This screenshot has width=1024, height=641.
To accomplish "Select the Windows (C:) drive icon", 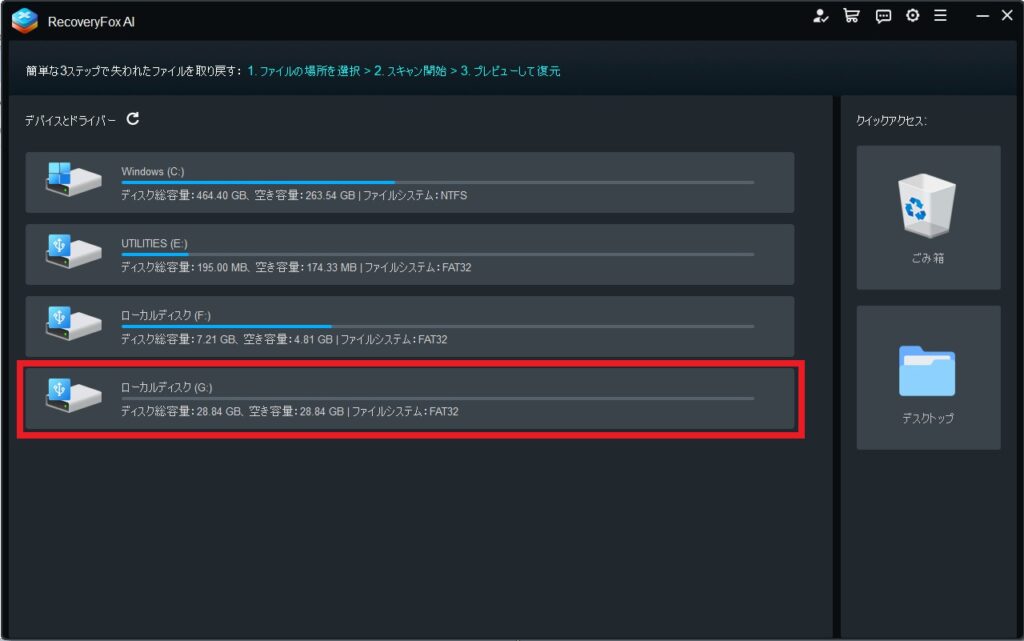I will point(73,179).
